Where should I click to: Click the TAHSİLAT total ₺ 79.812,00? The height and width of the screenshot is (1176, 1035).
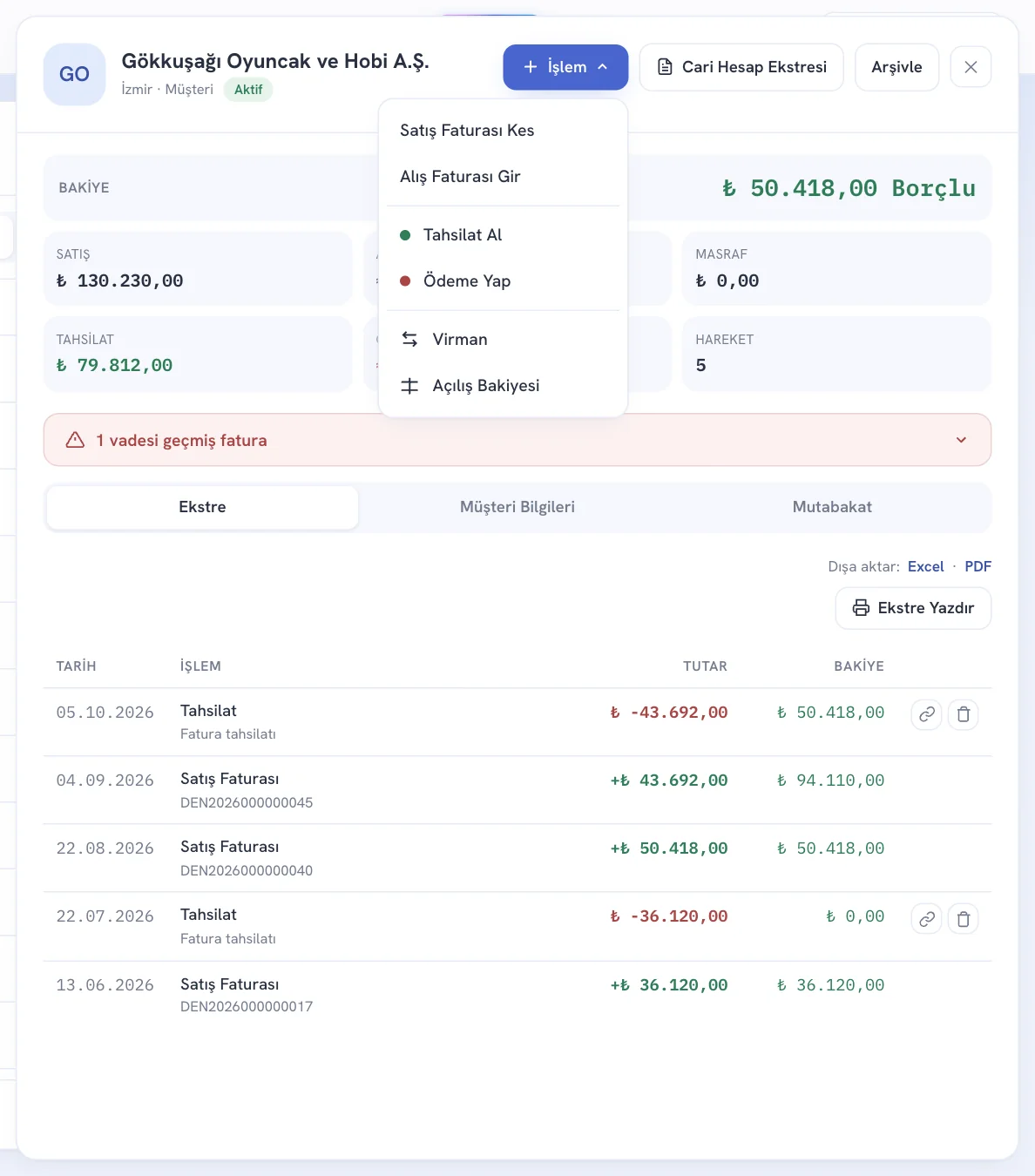[115, 365]
